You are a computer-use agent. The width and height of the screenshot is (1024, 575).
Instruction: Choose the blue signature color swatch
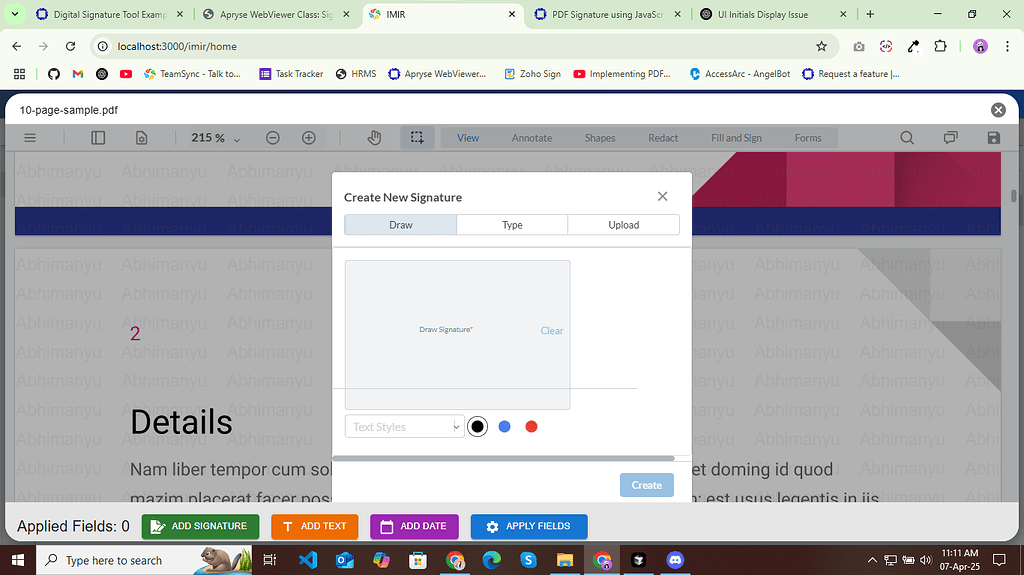[x=505, y=427]
